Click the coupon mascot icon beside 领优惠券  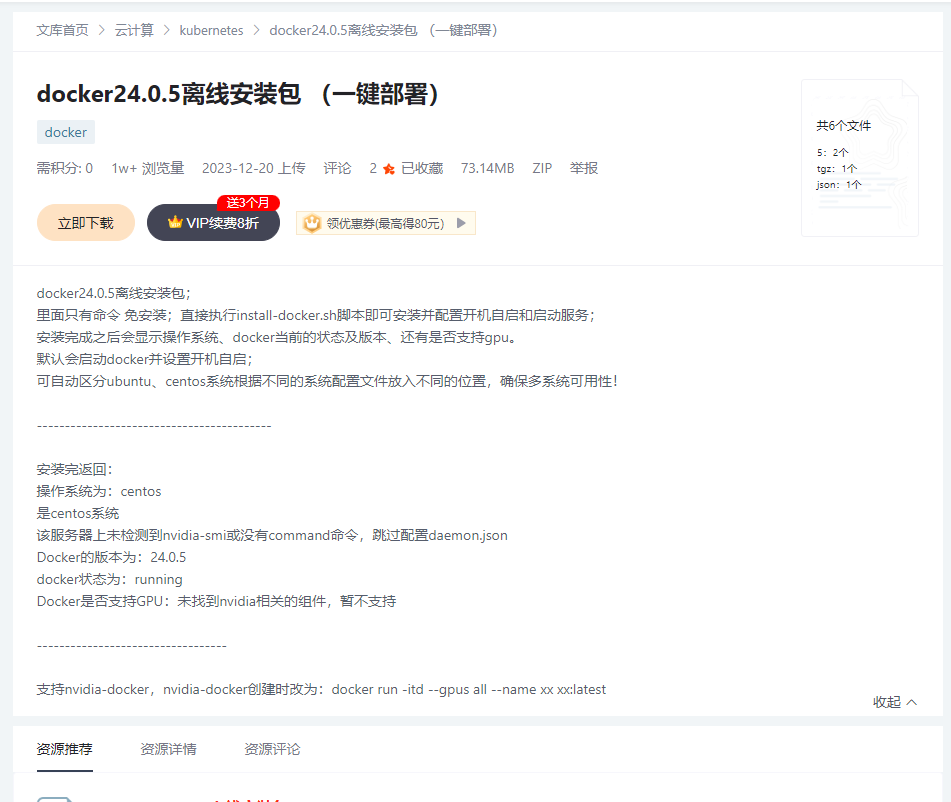(313, 223)
